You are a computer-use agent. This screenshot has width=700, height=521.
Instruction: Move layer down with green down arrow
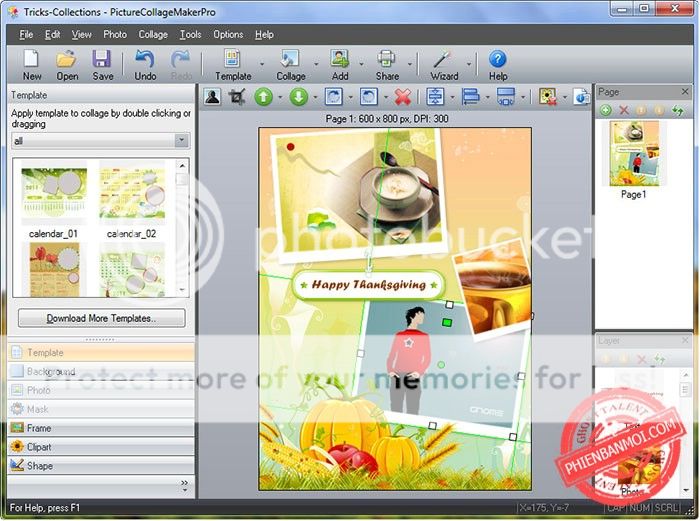pos(299,96)
